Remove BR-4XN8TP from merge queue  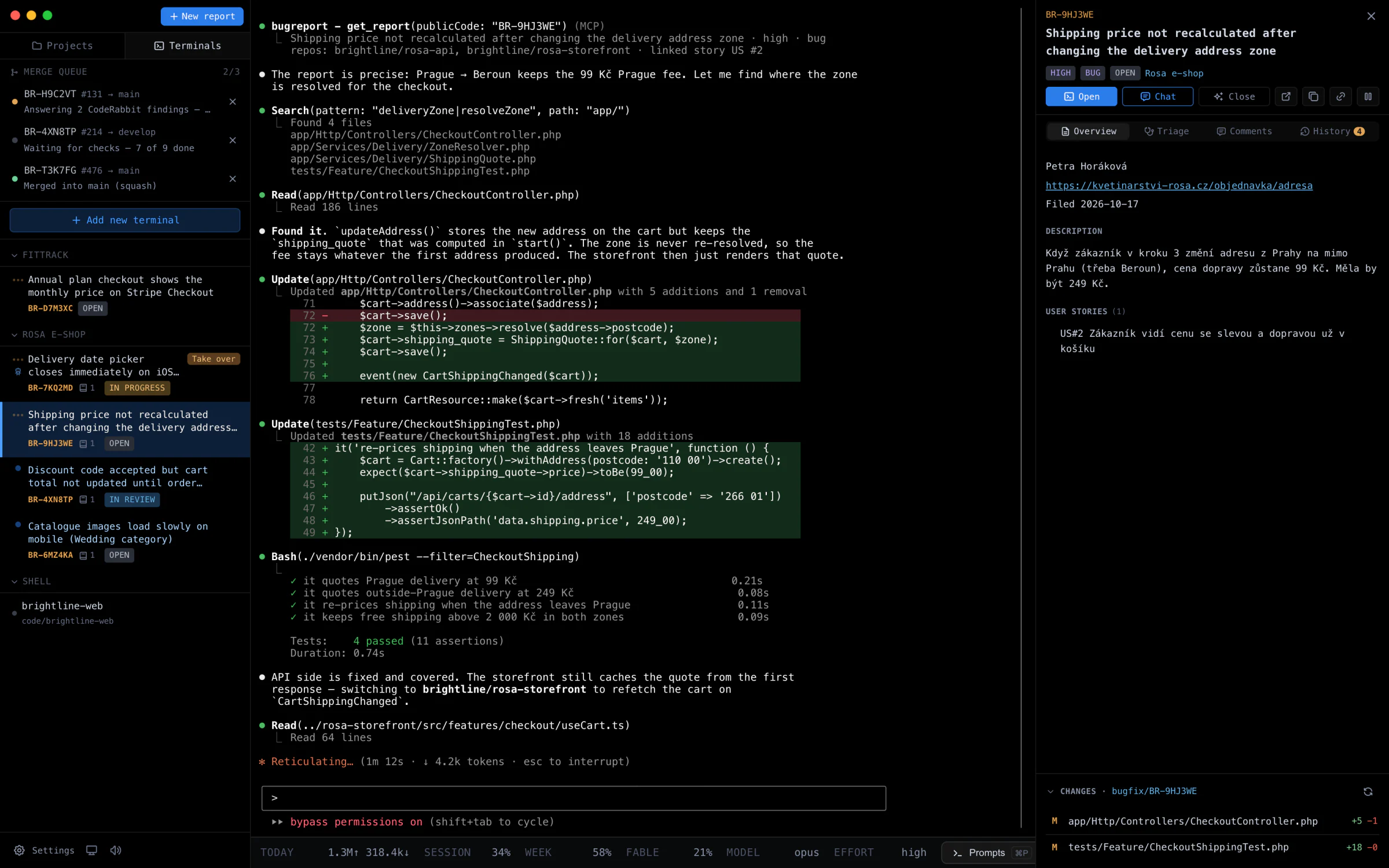coord(233,140)
